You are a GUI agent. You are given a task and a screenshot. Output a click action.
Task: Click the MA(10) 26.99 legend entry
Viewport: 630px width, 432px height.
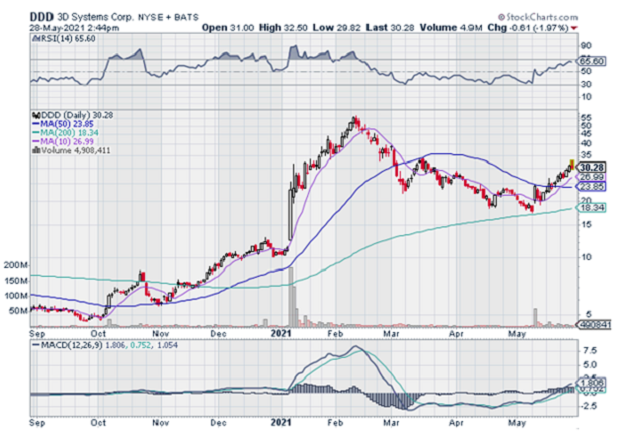point(63,141)
